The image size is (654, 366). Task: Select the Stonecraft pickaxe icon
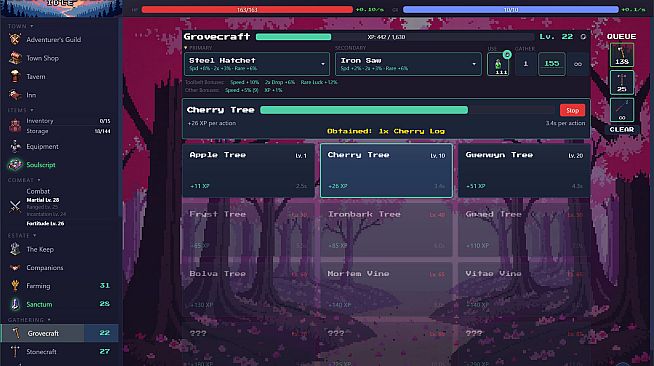[15, 351]
